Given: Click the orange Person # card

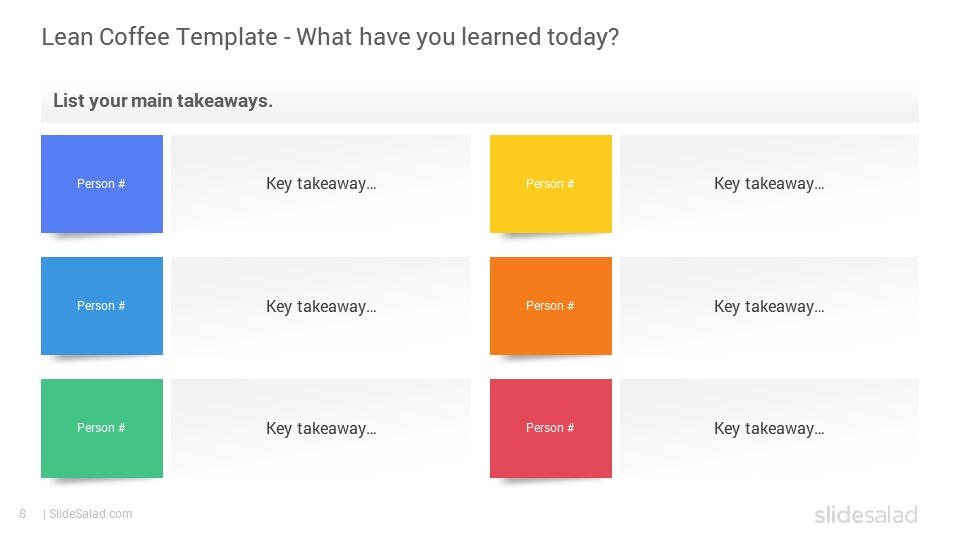Looking at the screenshot, I should 550,306.
